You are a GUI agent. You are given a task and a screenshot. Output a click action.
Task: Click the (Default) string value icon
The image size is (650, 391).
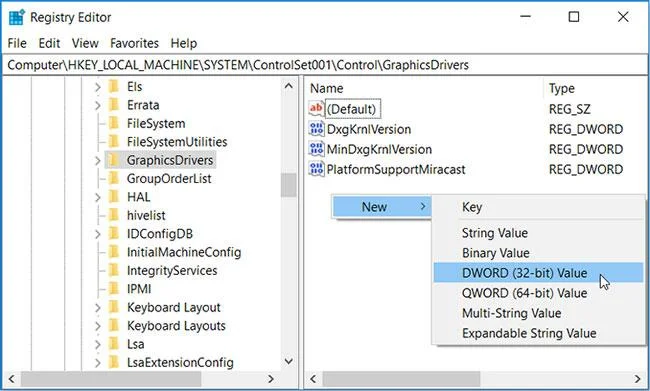pos(316,109)
